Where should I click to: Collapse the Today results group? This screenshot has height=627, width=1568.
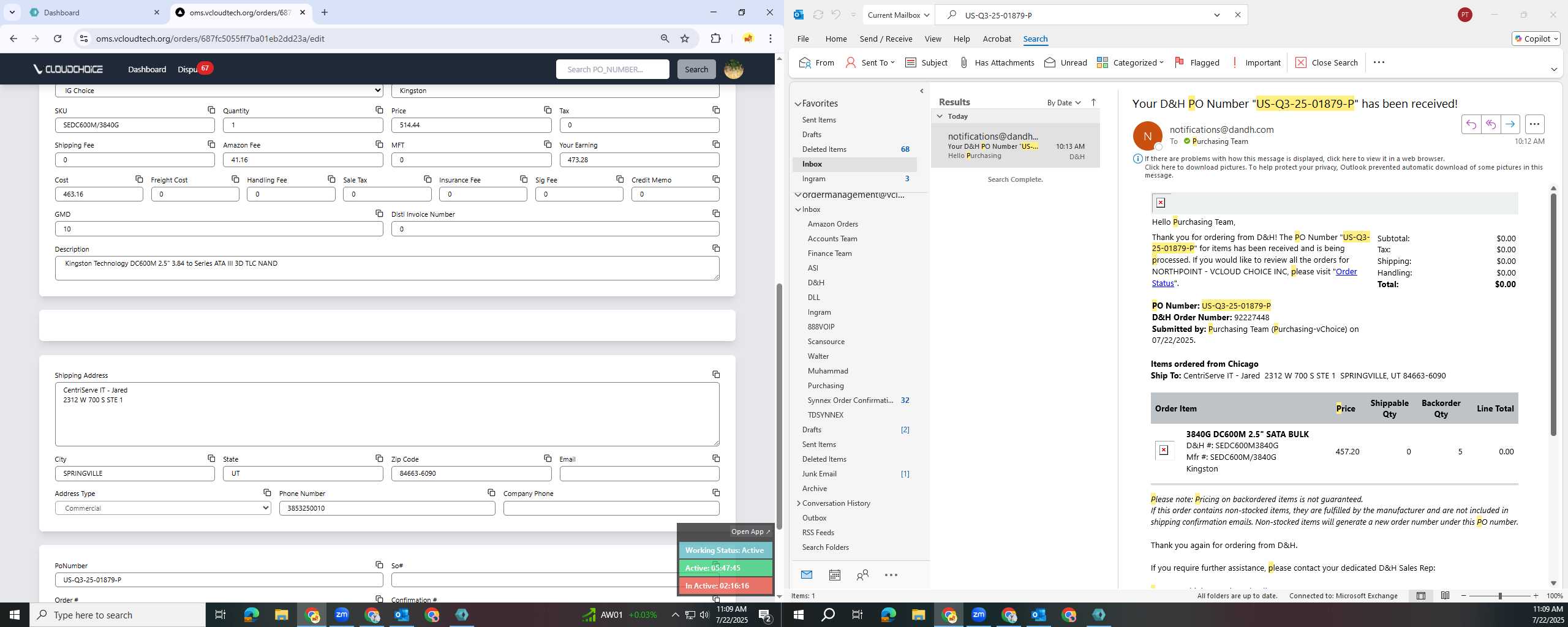point(940,116)
